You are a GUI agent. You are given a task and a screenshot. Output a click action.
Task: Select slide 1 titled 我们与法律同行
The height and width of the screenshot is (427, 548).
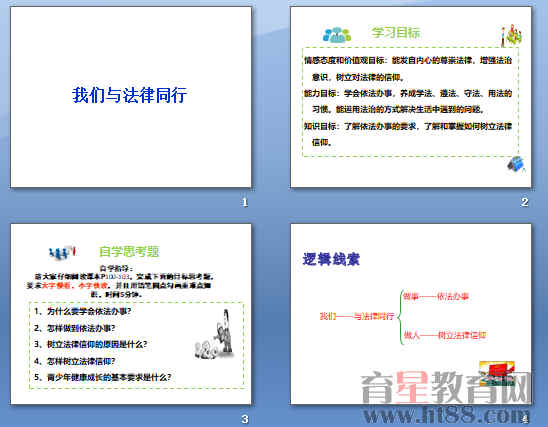pos(131,97)
